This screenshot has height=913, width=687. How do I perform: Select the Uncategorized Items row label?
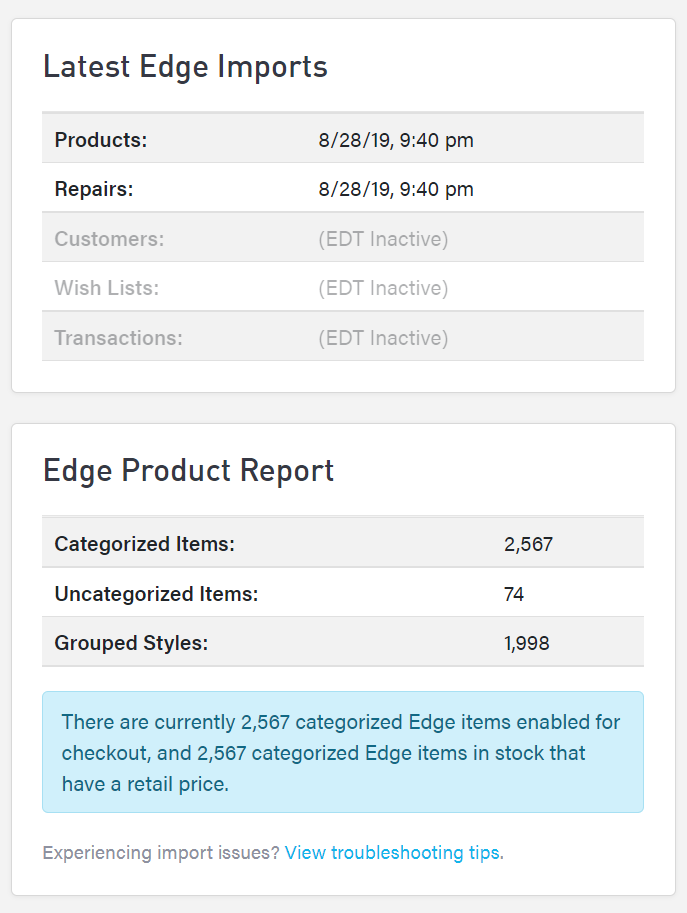click(156, 594)
